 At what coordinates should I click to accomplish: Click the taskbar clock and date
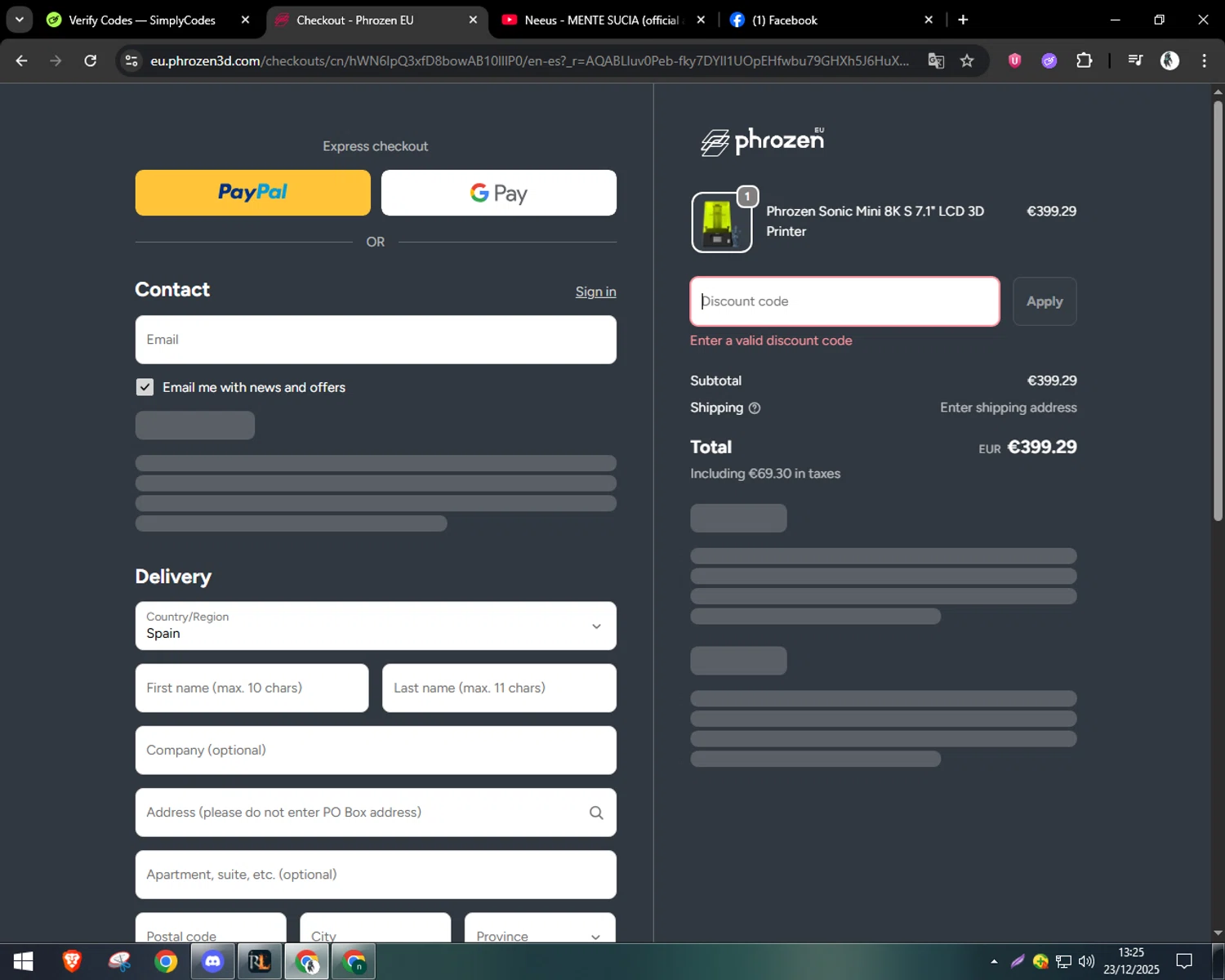click(x=1131, y=961)
